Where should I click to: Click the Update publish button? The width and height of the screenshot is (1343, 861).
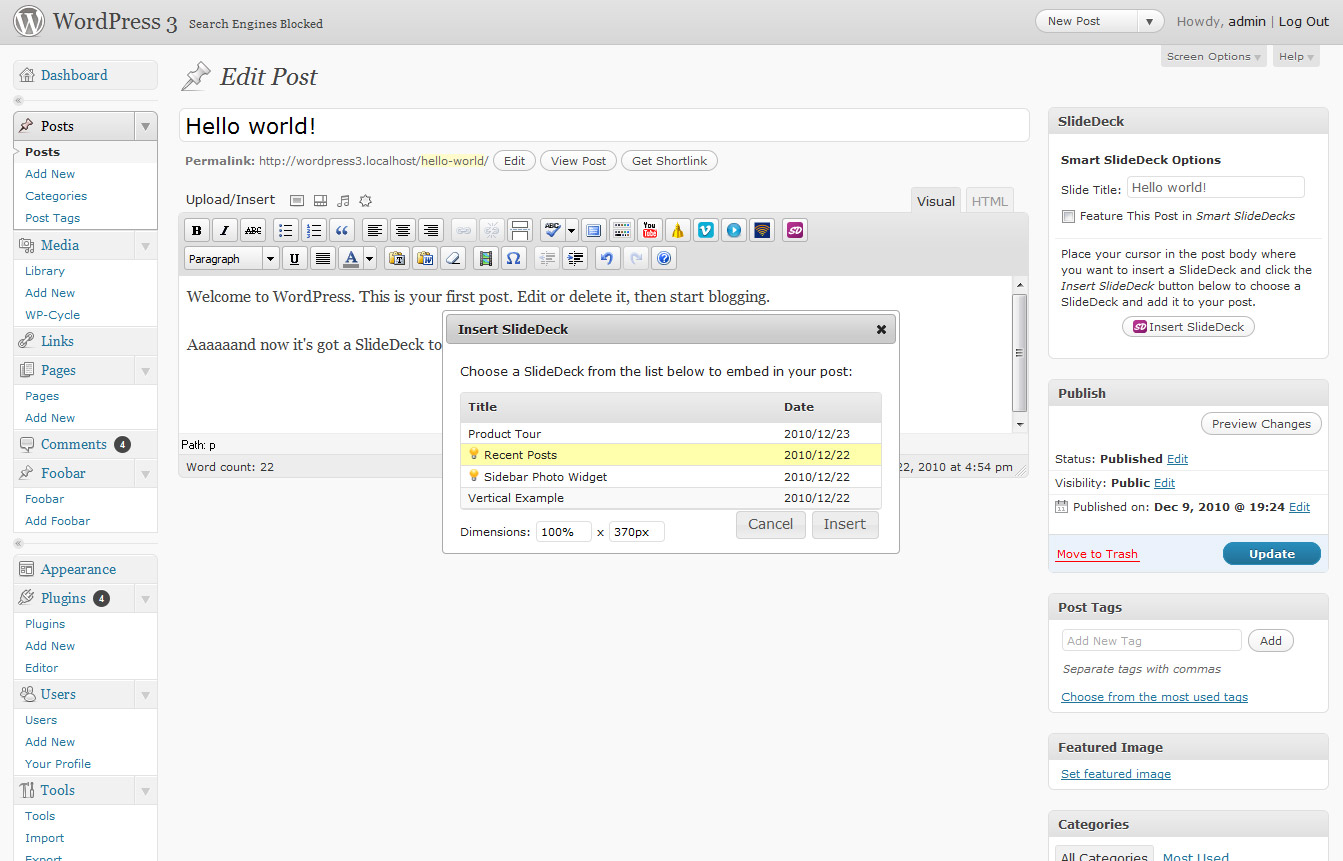click(x=1272, y=554)
